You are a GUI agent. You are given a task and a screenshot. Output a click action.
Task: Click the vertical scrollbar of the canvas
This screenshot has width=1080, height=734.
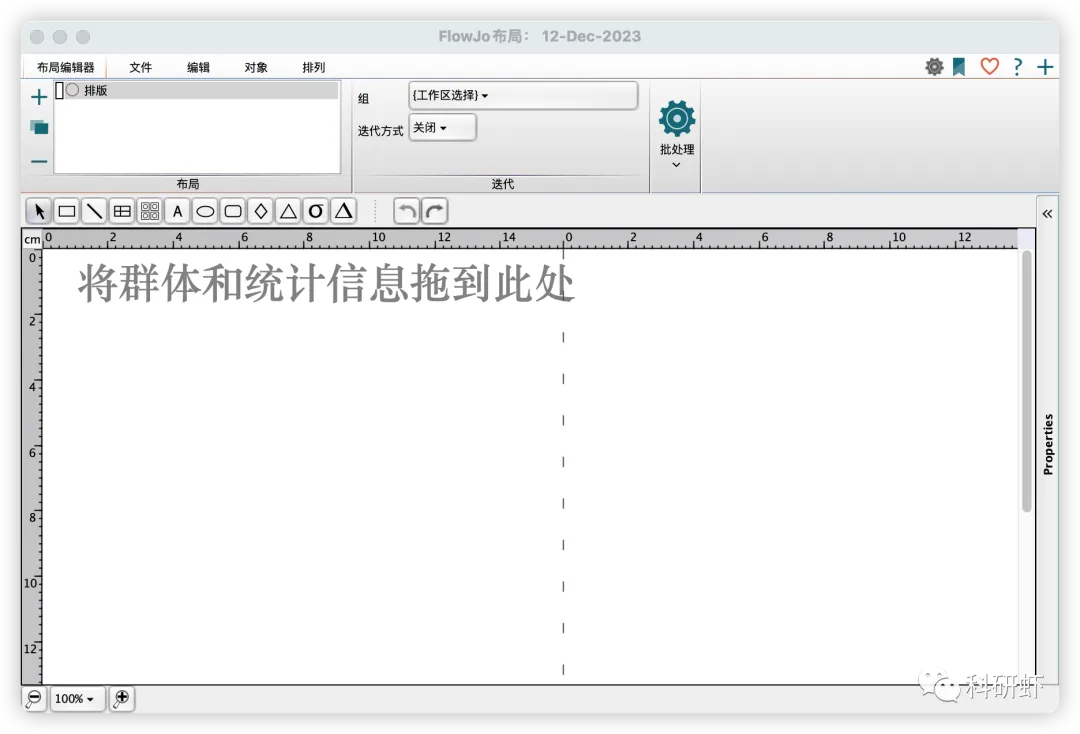1026,381
